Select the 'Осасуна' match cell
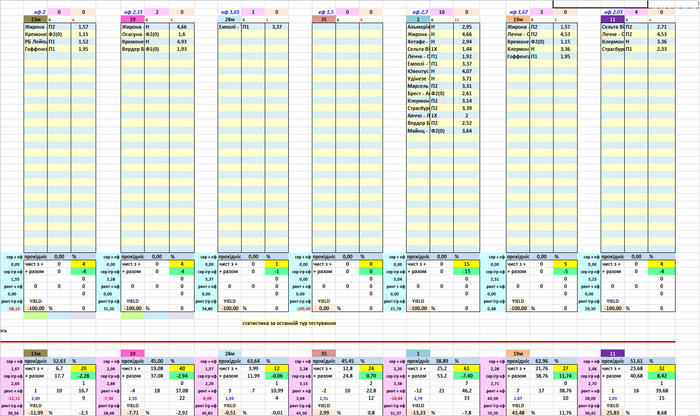The width and height of the screenshot is (700, 416). pyautogui.click(x=133, y=34)
